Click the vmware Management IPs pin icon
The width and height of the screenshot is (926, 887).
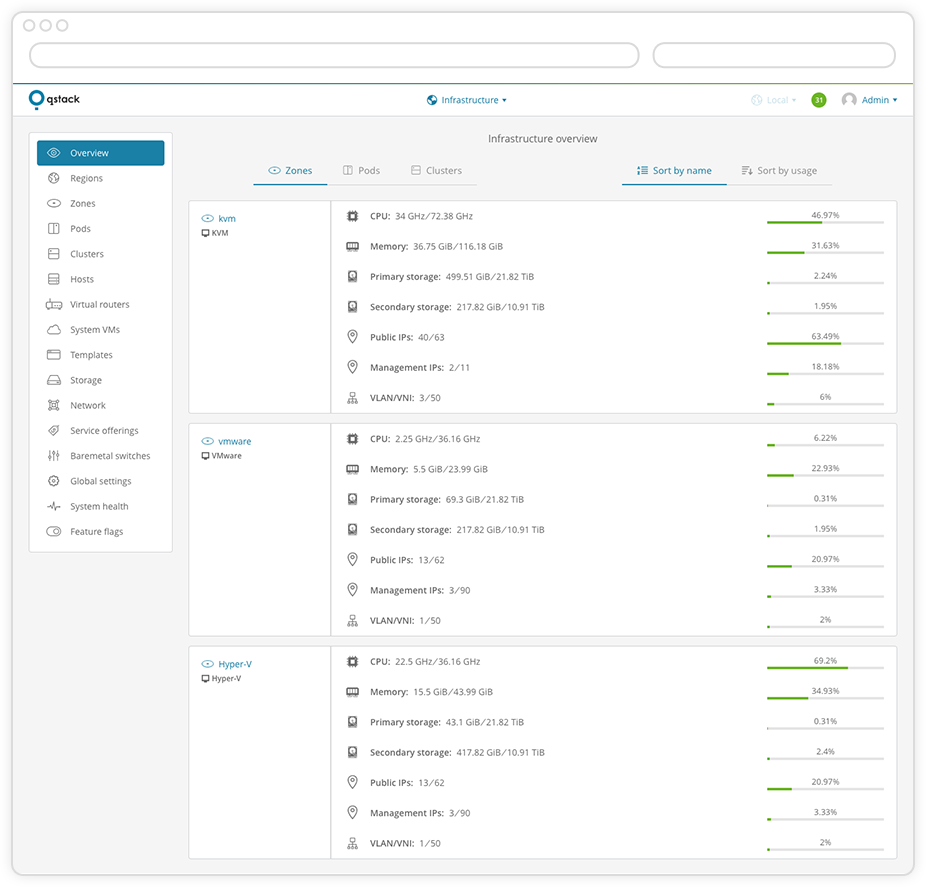[x=353, y=590]
